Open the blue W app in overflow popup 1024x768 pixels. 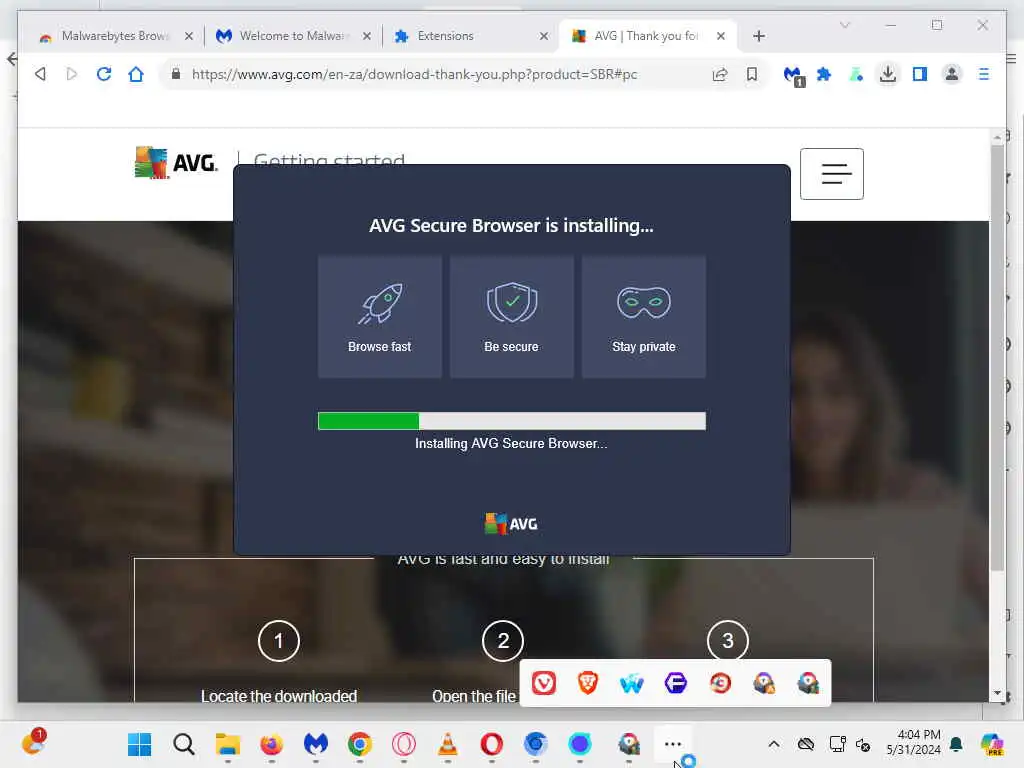tap(632, 683)
